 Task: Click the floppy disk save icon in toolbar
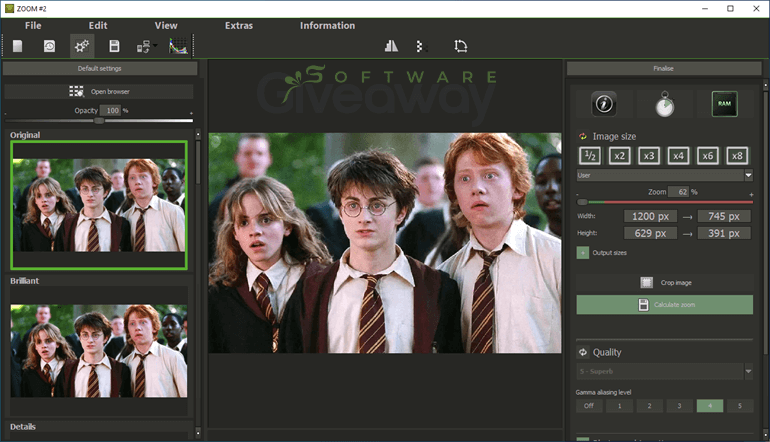pyautogui.click(x=114, y=46)
